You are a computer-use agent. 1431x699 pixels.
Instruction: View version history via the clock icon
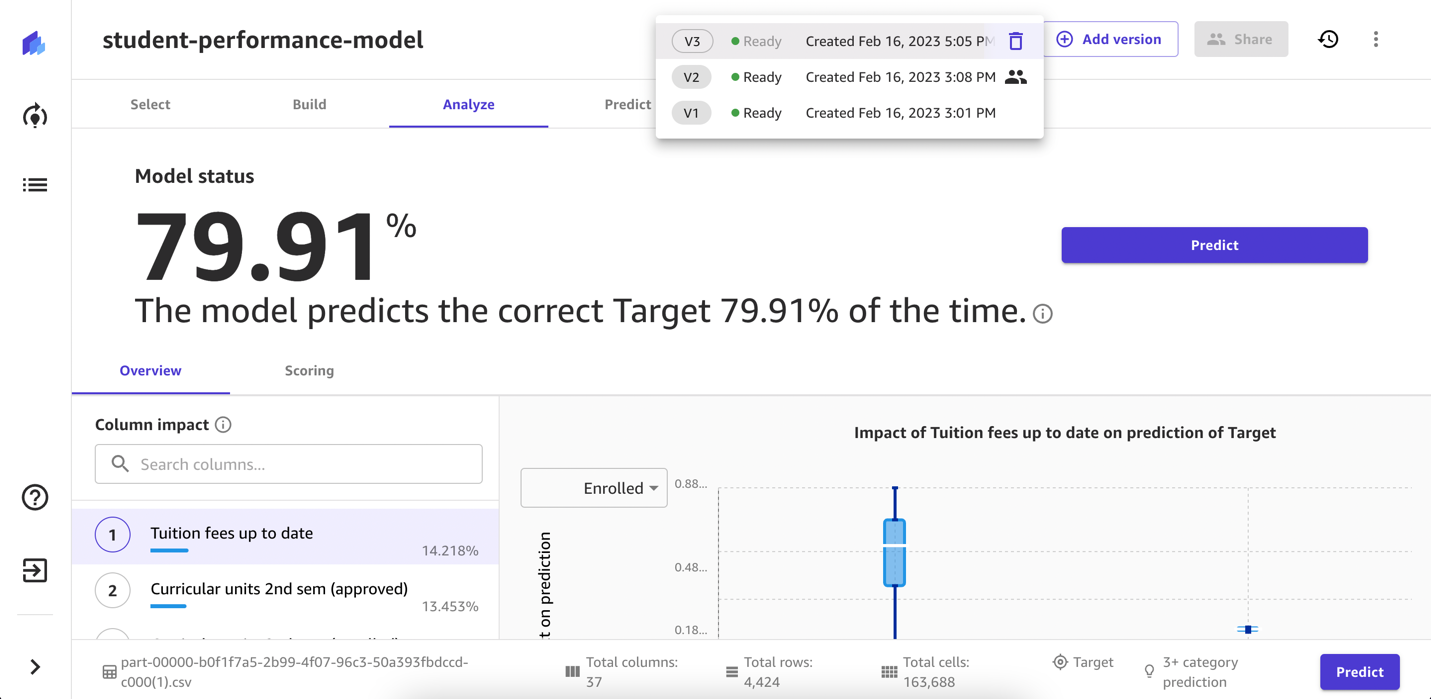tap(1328, 38)
